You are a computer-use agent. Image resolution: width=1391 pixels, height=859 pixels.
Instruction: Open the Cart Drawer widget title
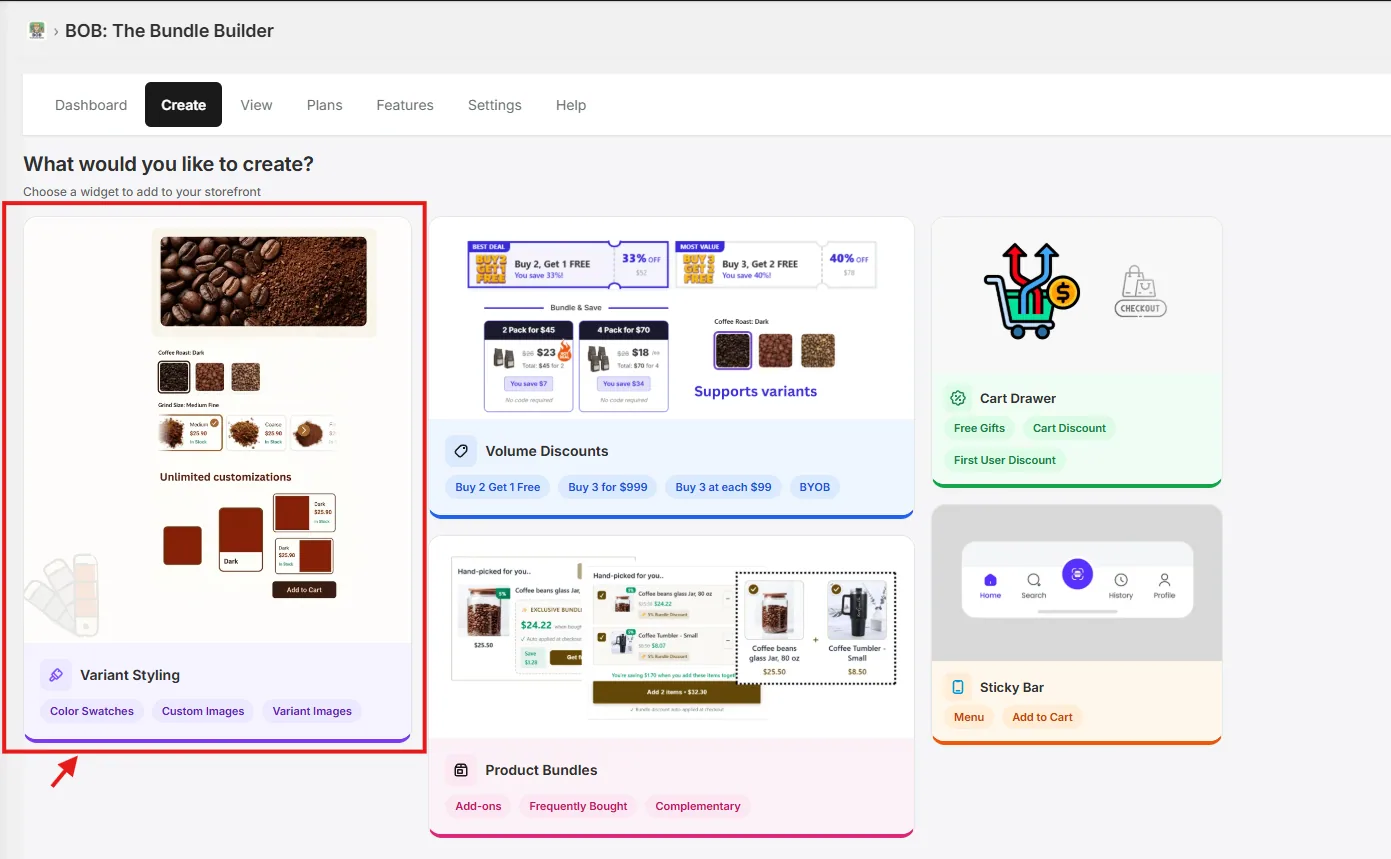pos(1018,398)
